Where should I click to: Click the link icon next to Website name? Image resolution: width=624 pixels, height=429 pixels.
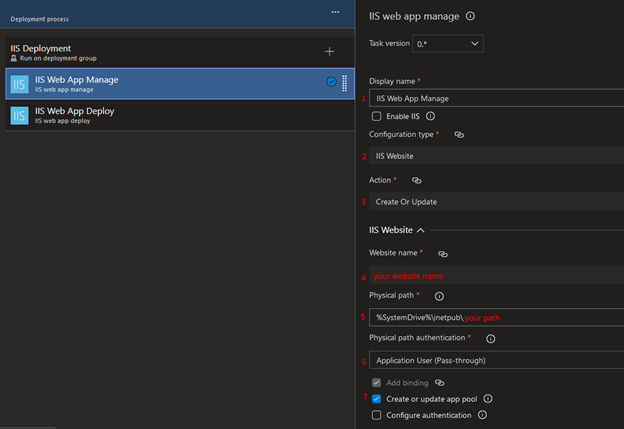443,254
